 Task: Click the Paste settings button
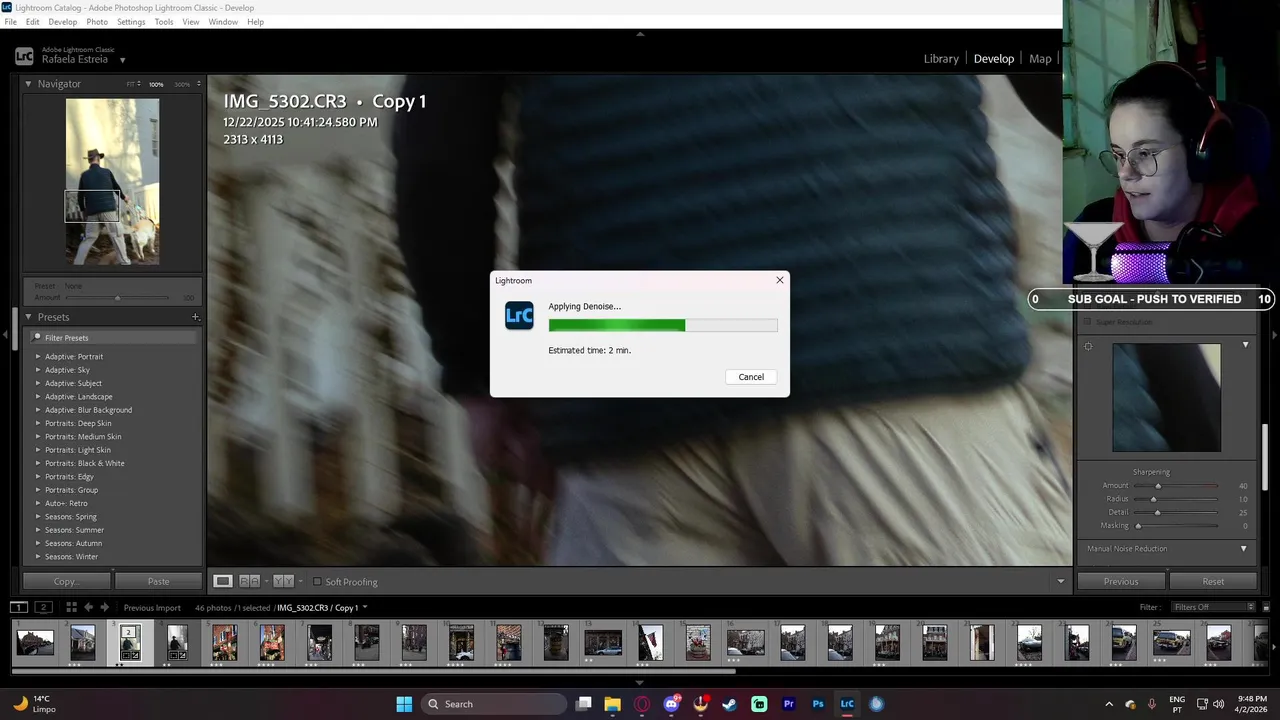[158, 581]
